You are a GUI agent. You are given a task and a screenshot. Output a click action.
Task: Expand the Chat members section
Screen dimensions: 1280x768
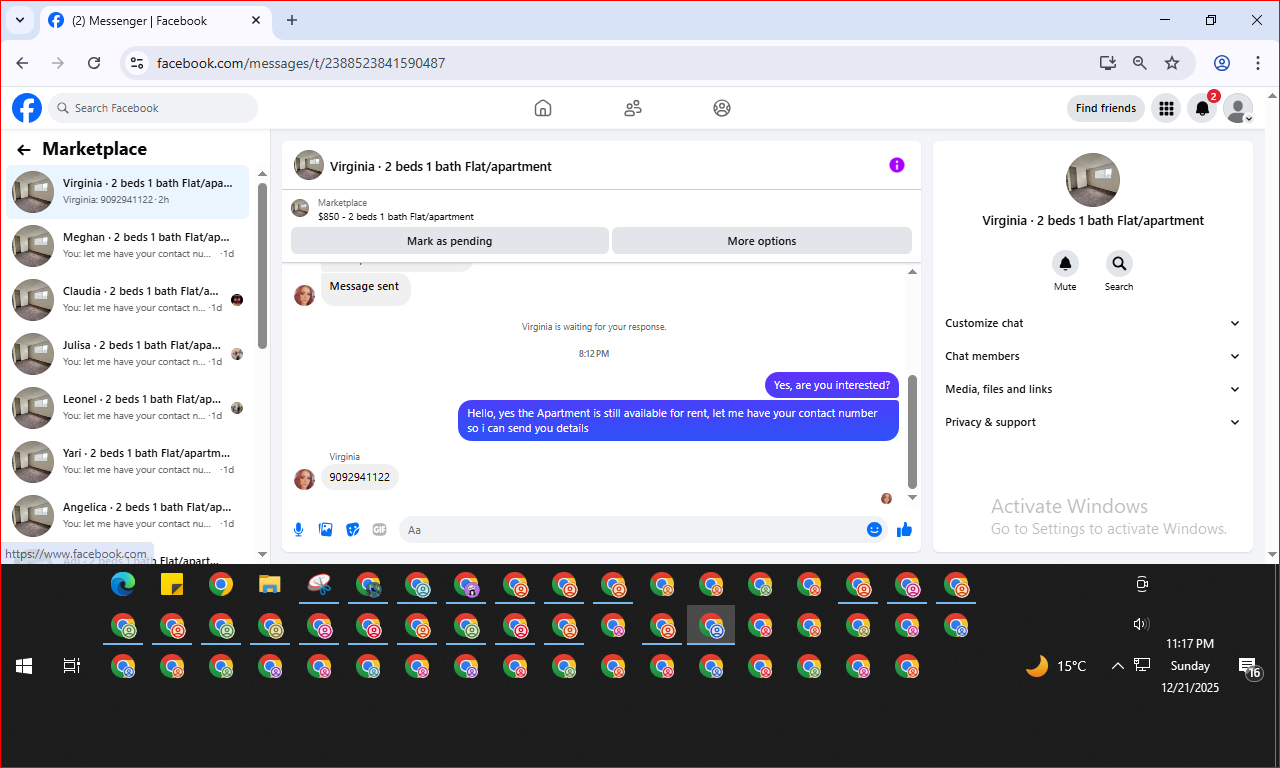[1093, 356]
